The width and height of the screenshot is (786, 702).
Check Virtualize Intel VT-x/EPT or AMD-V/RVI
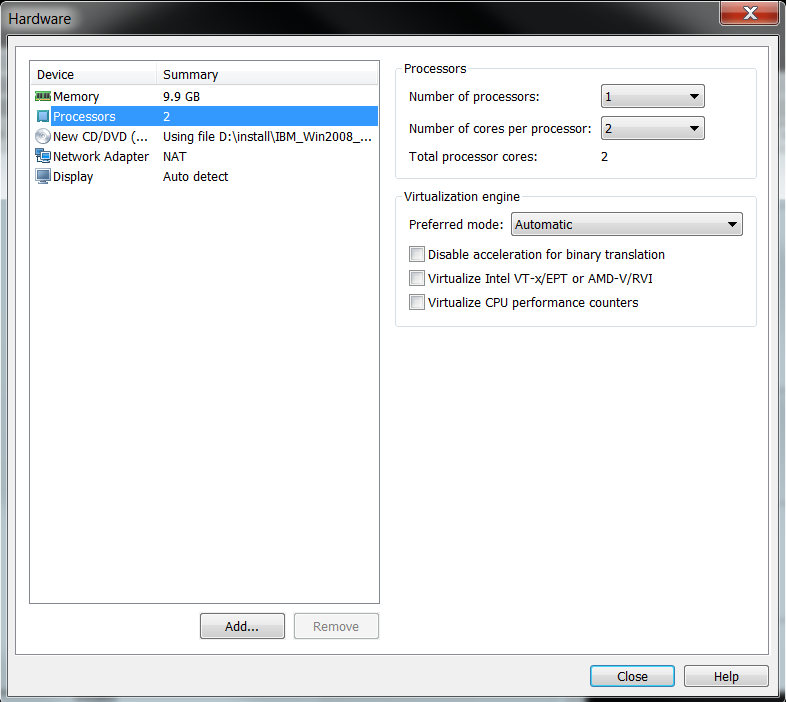(417, 278)
